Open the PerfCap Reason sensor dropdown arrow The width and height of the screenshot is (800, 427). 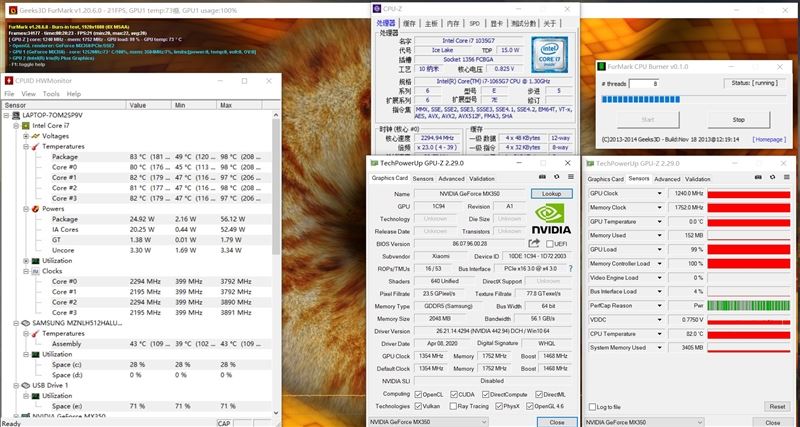point(659,306)
